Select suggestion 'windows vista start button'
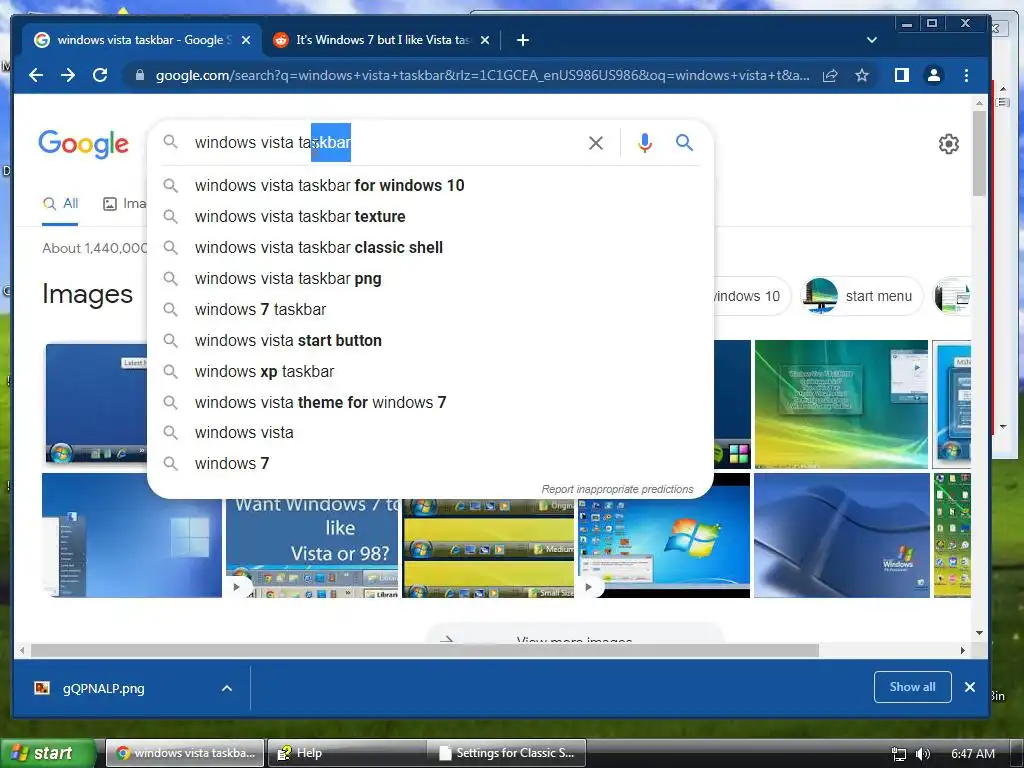 pyautogui.click(x=430, y=340)
